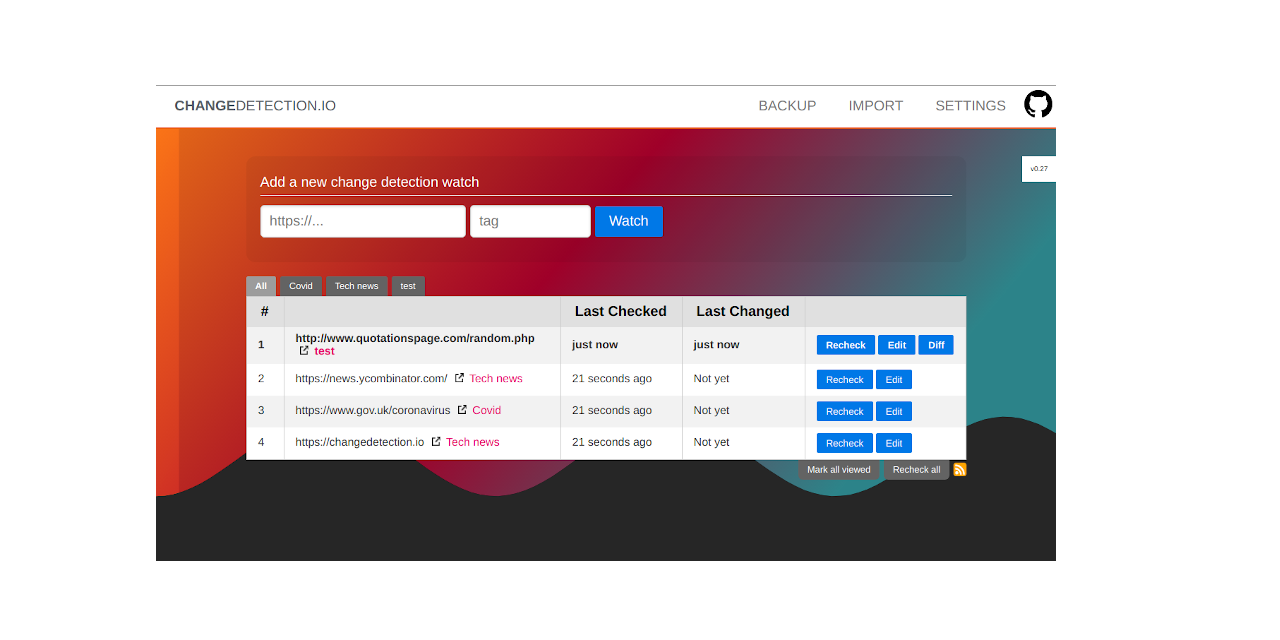Sort by the # column header
This screenshot has width=1280, height=640.
265,311
